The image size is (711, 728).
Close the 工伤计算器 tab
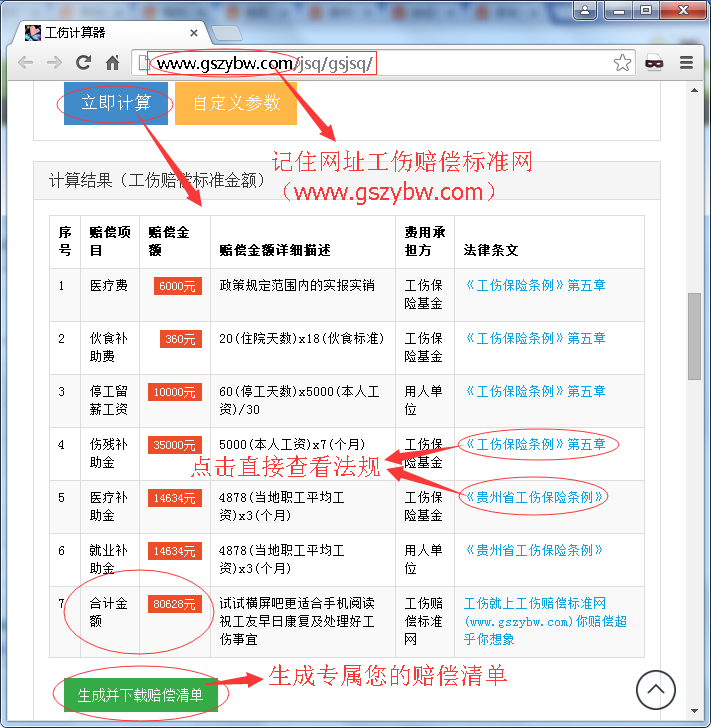(x=194, y=33)
